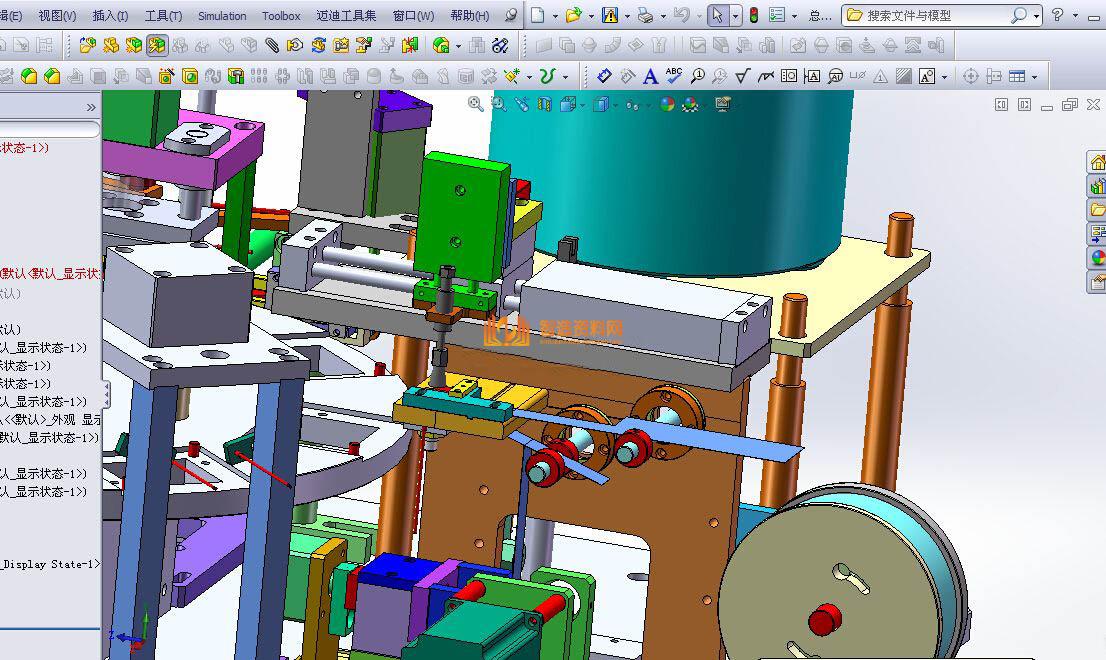Run the ABC spell checker tool
Viewport: 1106px width, 660px height.
(x=674, y=76)
